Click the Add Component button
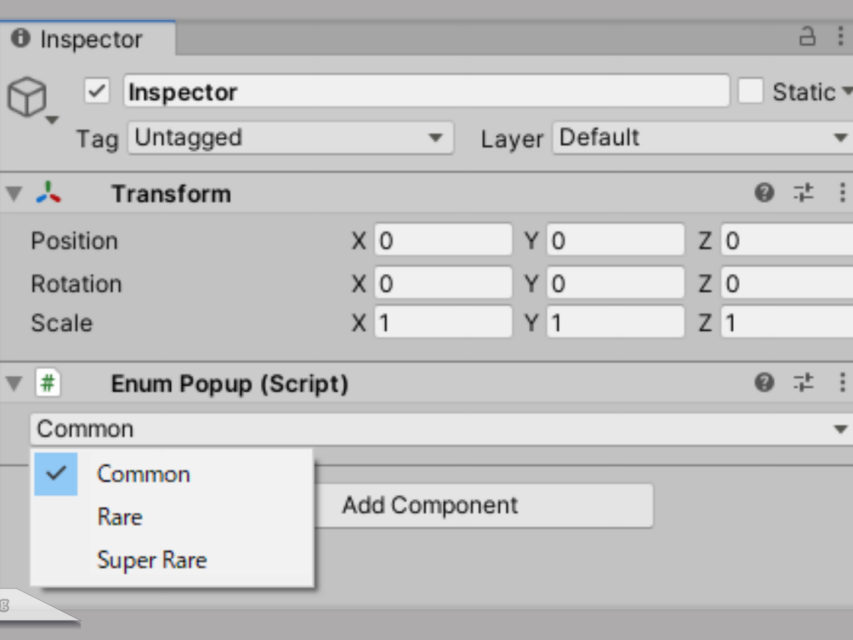 (484, 506)
